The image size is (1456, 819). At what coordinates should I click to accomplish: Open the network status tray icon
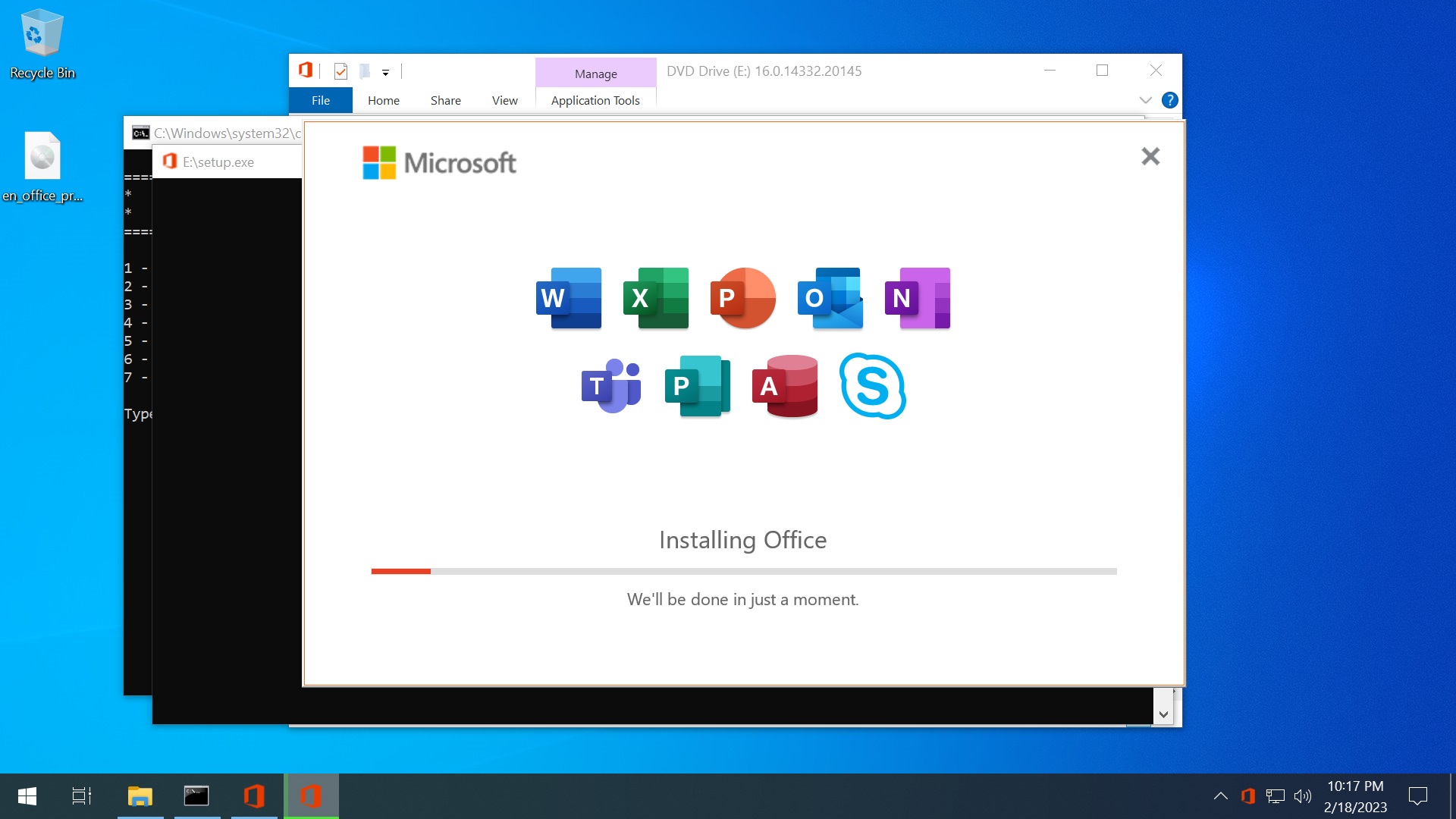[x=1276, y=796]
